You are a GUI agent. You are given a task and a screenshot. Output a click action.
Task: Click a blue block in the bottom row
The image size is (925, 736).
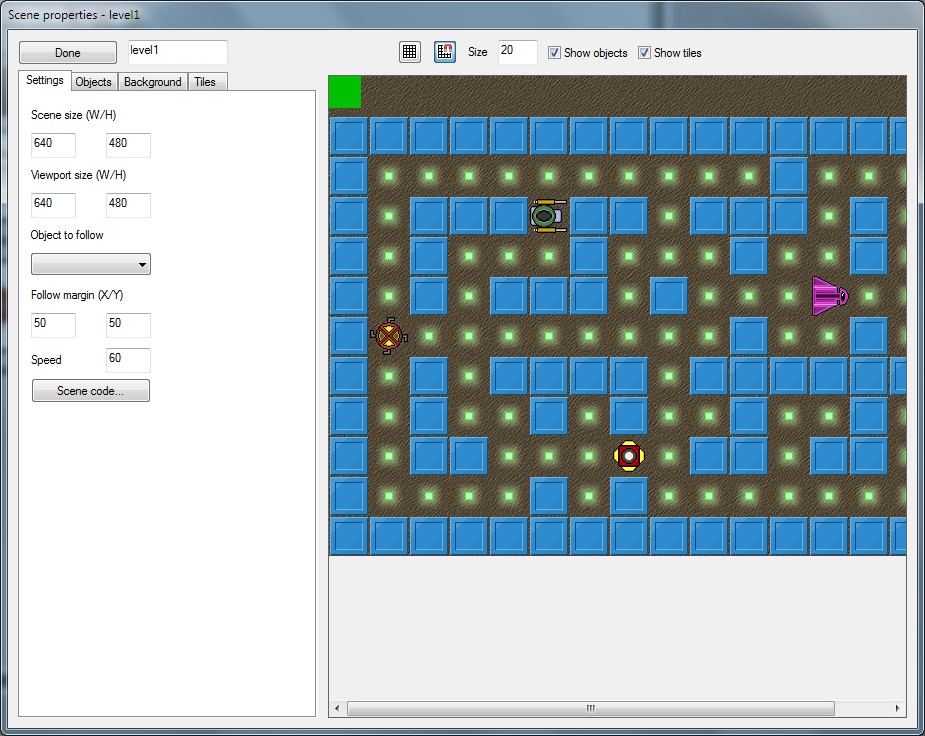[x=428, y=536]
